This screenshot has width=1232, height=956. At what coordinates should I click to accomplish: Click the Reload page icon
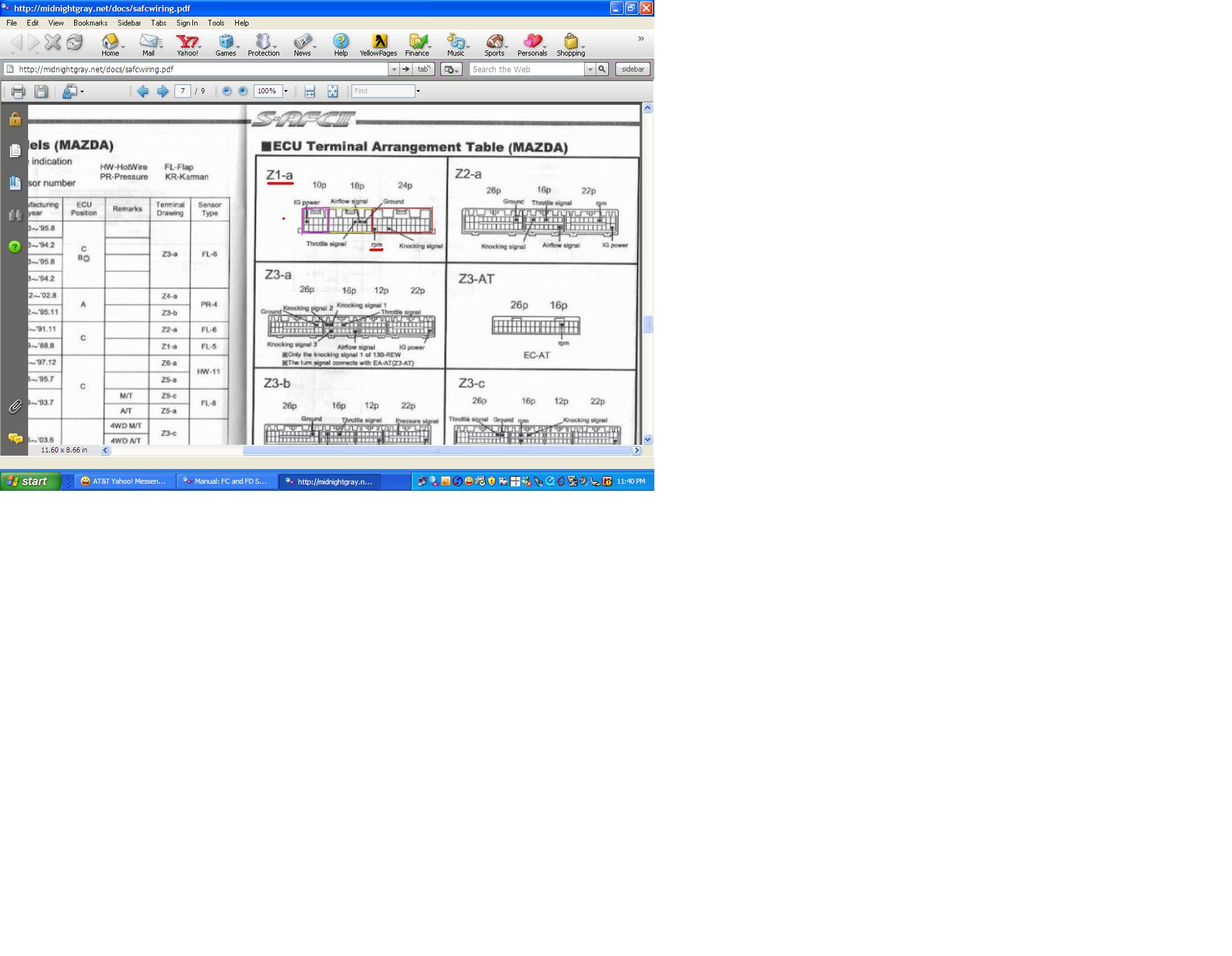point(75,42)
